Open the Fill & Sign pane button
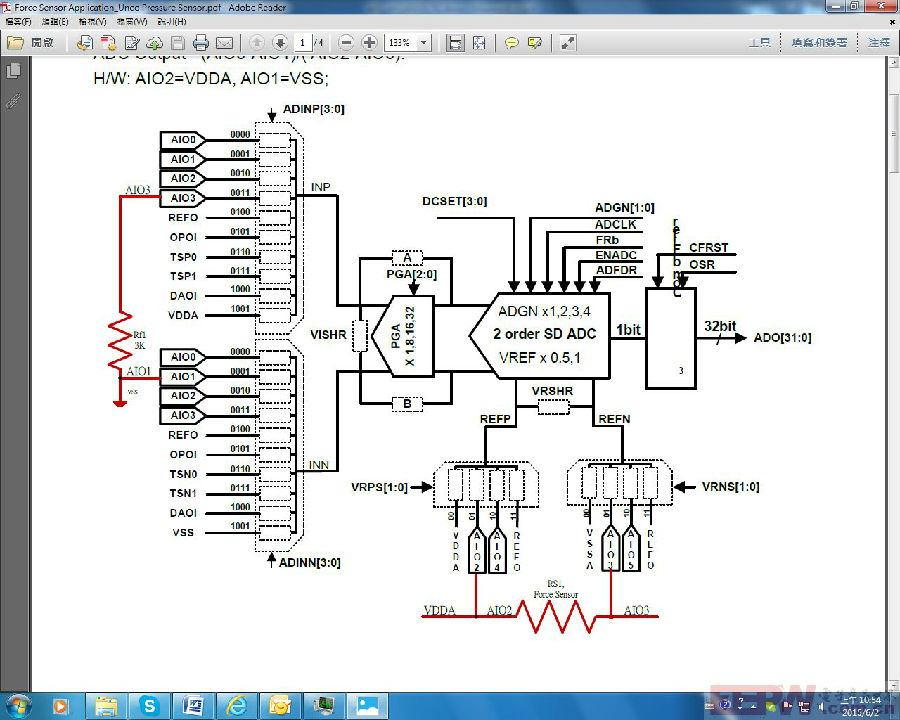The width and height of the screenshot is (900, 720). 819,42
